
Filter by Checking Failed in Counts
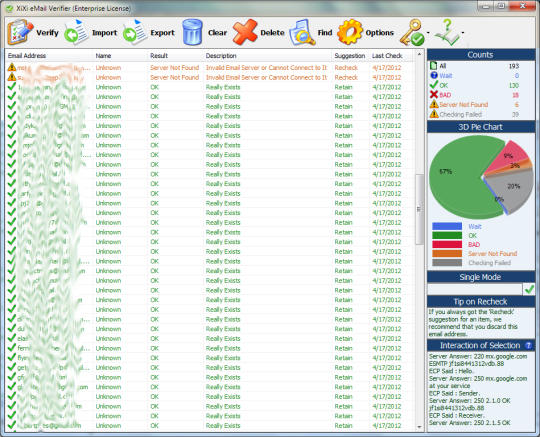coord(460,114)
